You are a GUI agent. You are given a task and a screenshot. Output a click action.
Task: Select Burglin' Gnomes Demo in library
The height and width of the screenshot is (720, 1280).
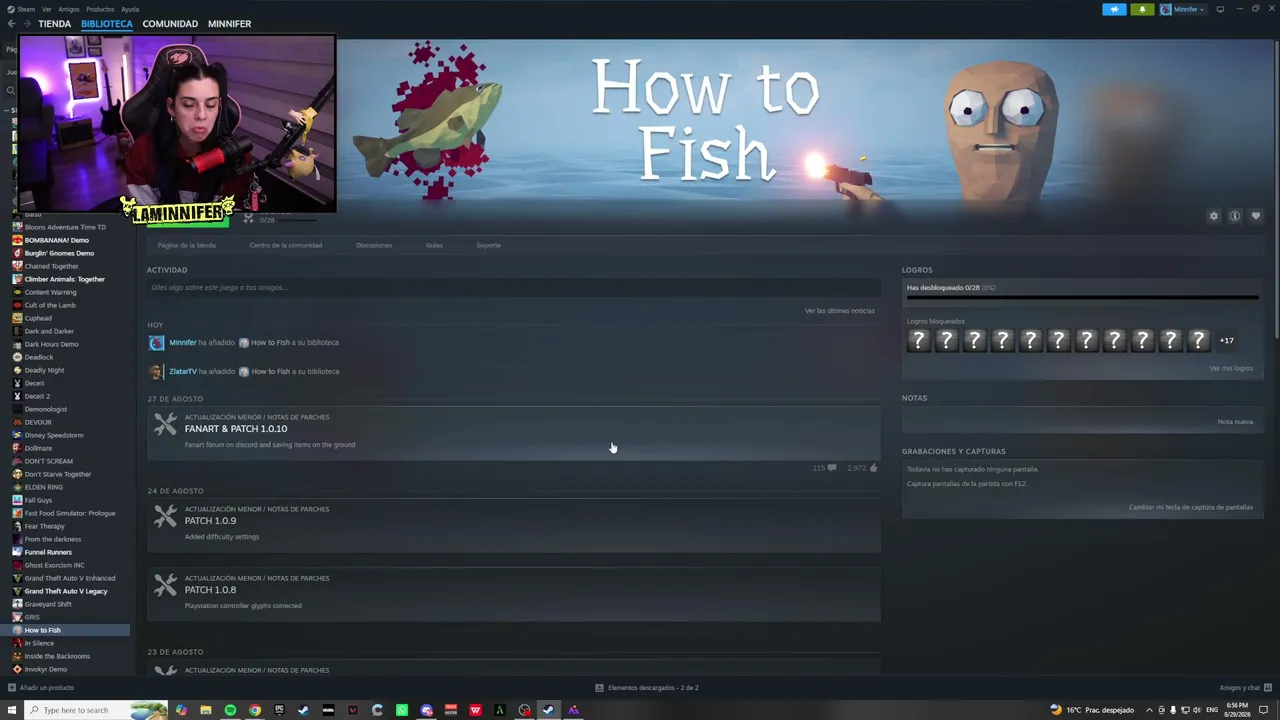click(x=57, y=253)
